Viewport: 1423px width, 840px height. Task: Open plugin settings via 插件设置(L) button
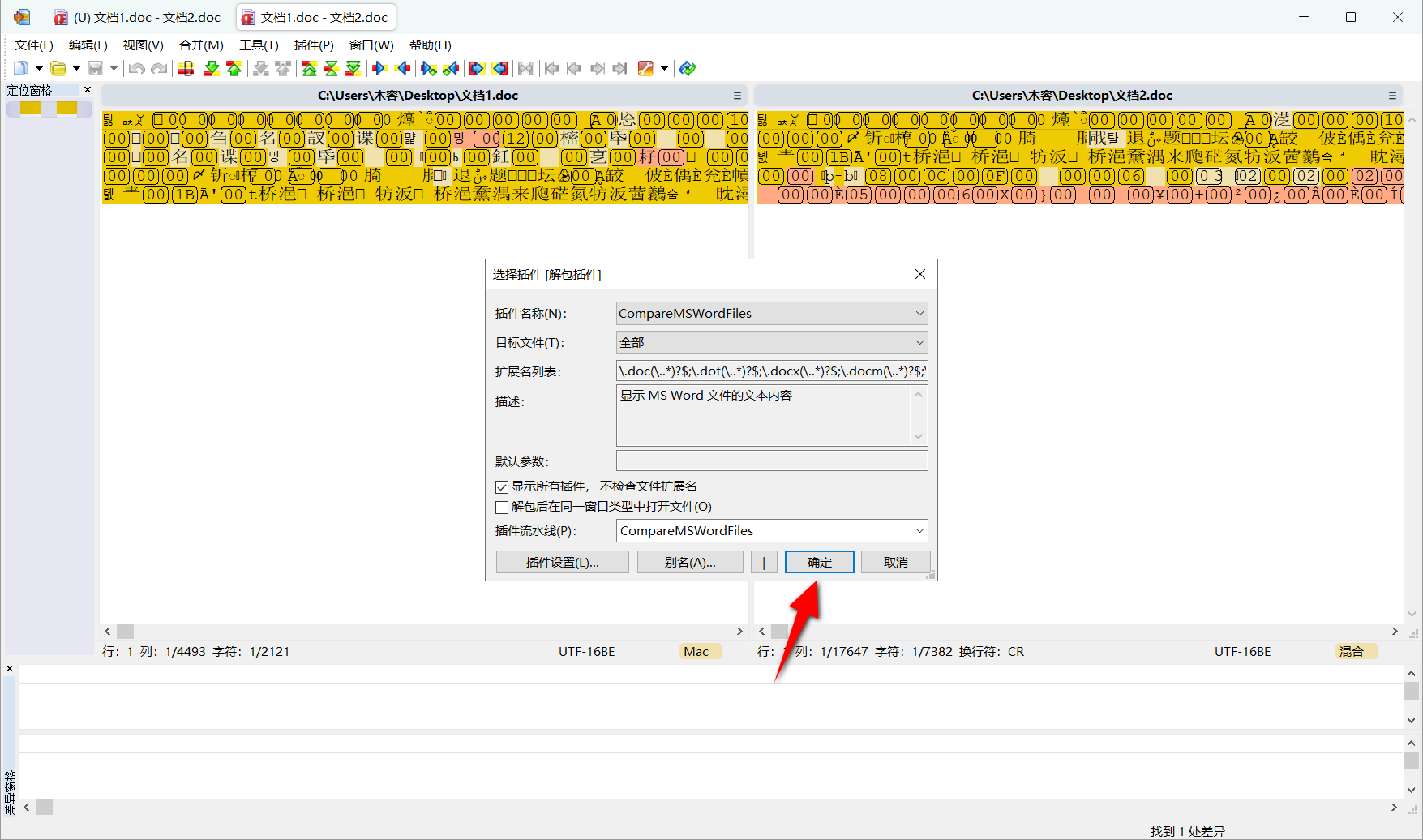click(562, 561)
